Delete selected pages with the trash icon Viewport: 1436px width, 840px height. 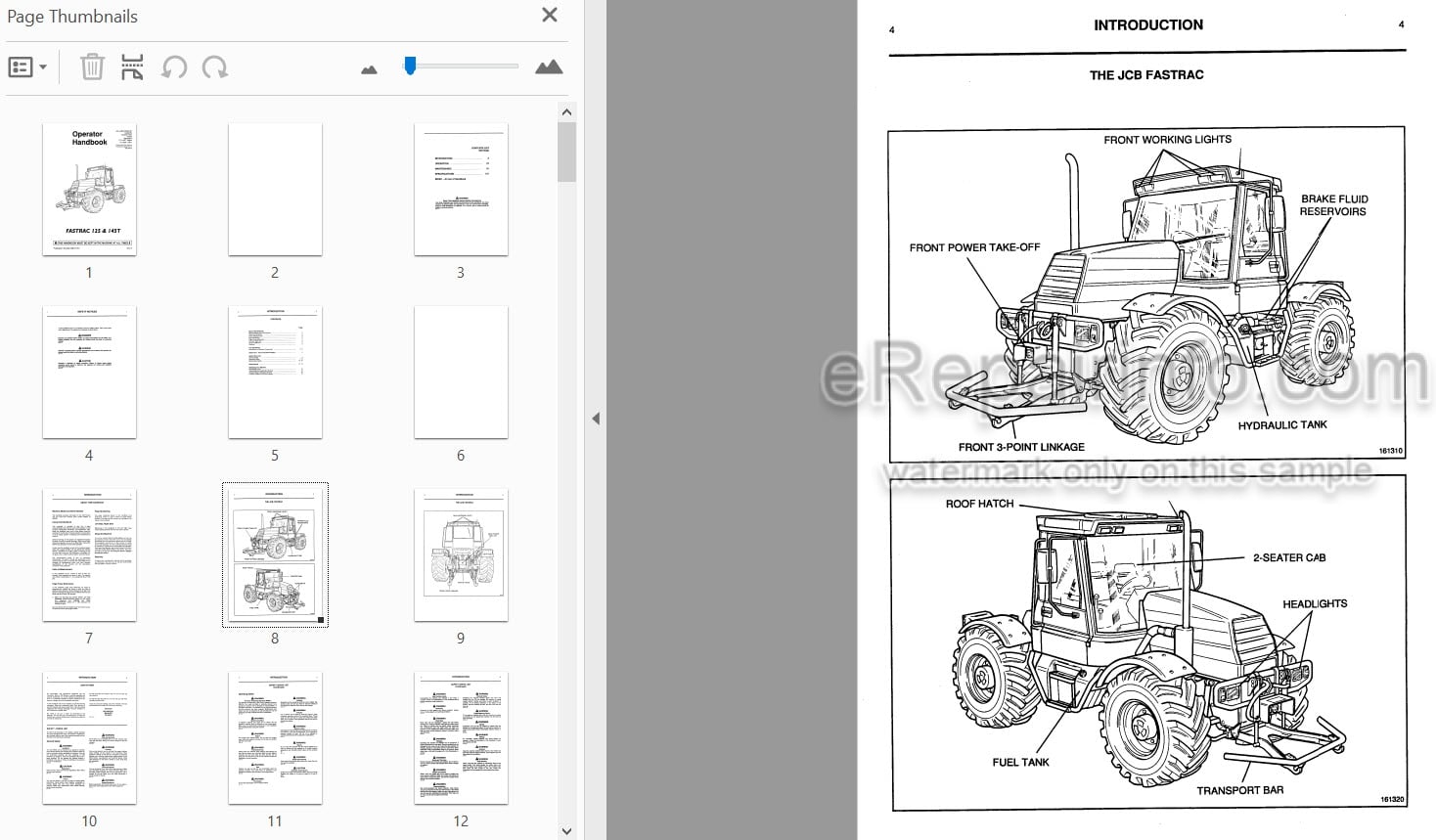[92, 67]
